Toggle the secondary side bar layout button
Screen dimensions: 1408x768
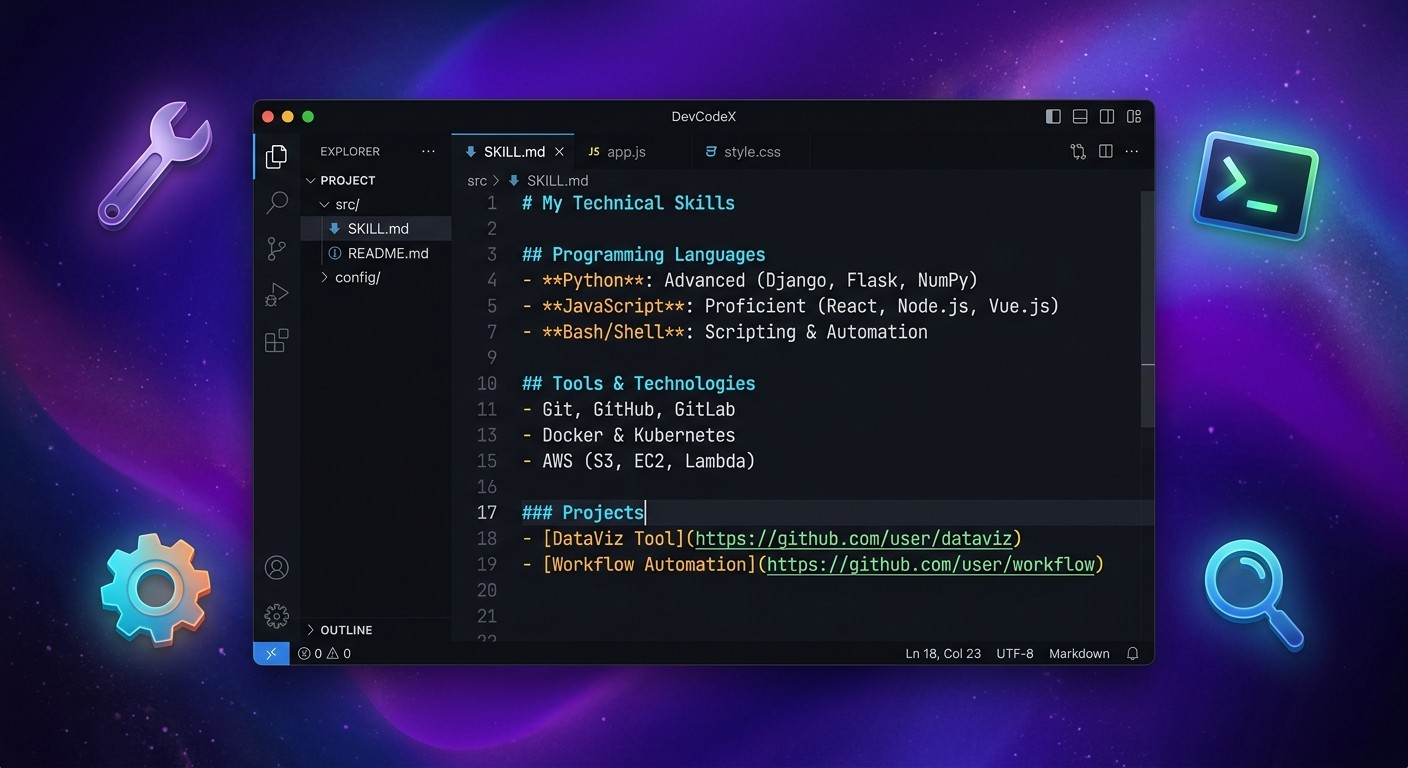(x=1107, y=117)
